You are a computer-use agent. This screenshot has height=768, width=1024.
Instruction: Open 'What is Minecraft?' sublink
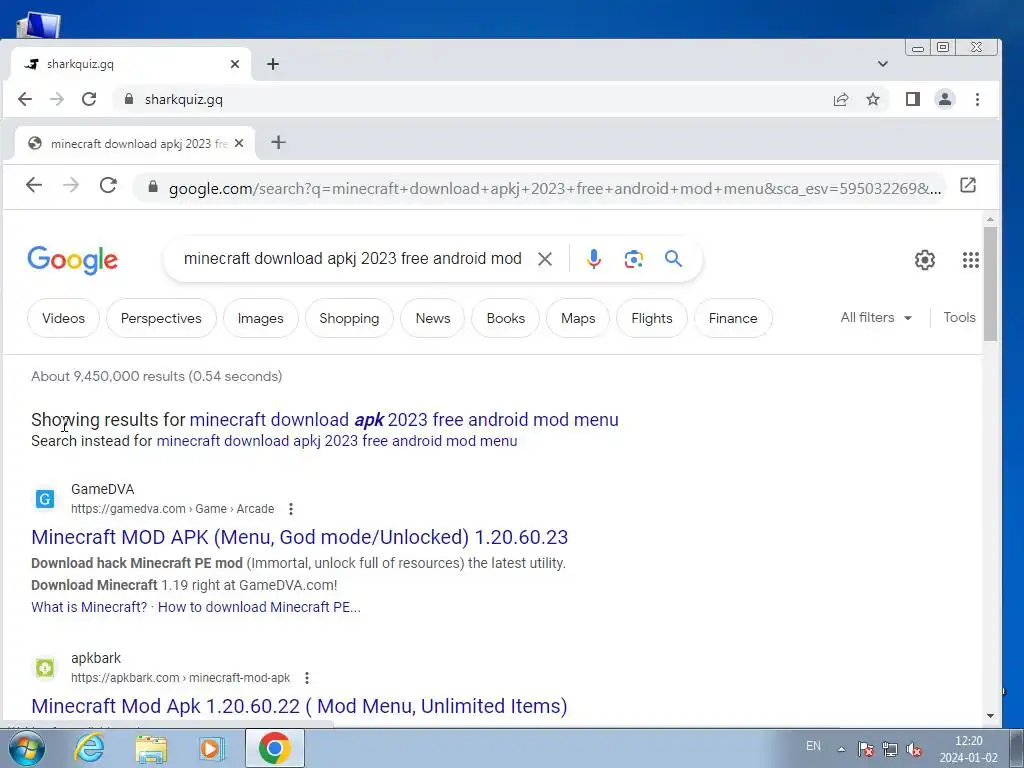(x=89, y=607)
